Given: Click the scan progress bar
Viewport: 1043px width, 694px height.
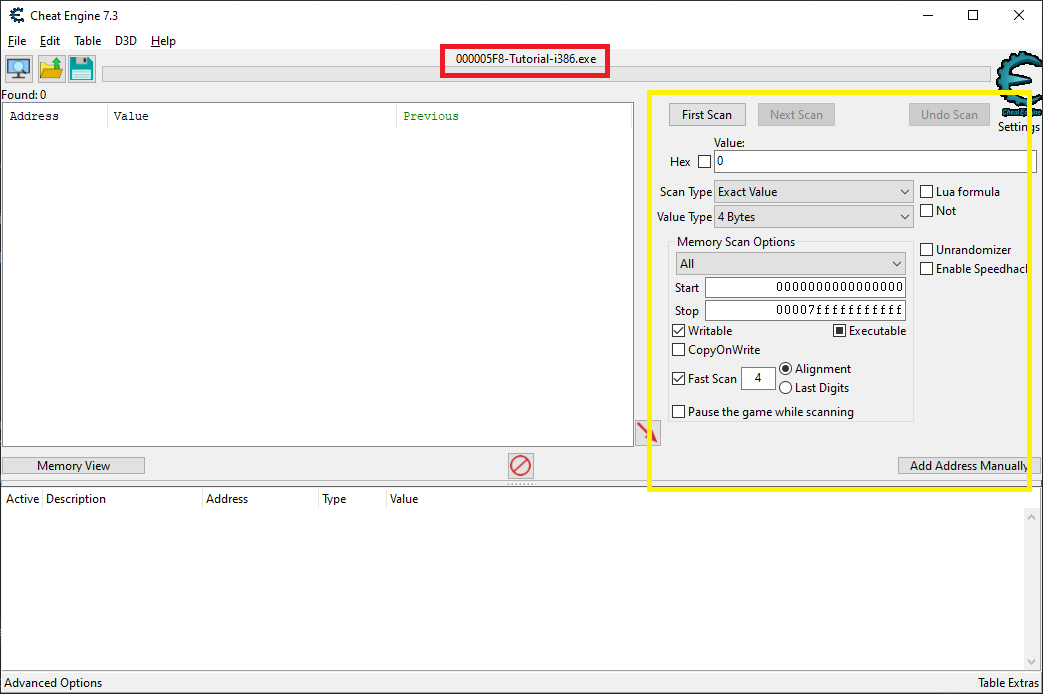Looking at the screenshot, I should 546,74.
